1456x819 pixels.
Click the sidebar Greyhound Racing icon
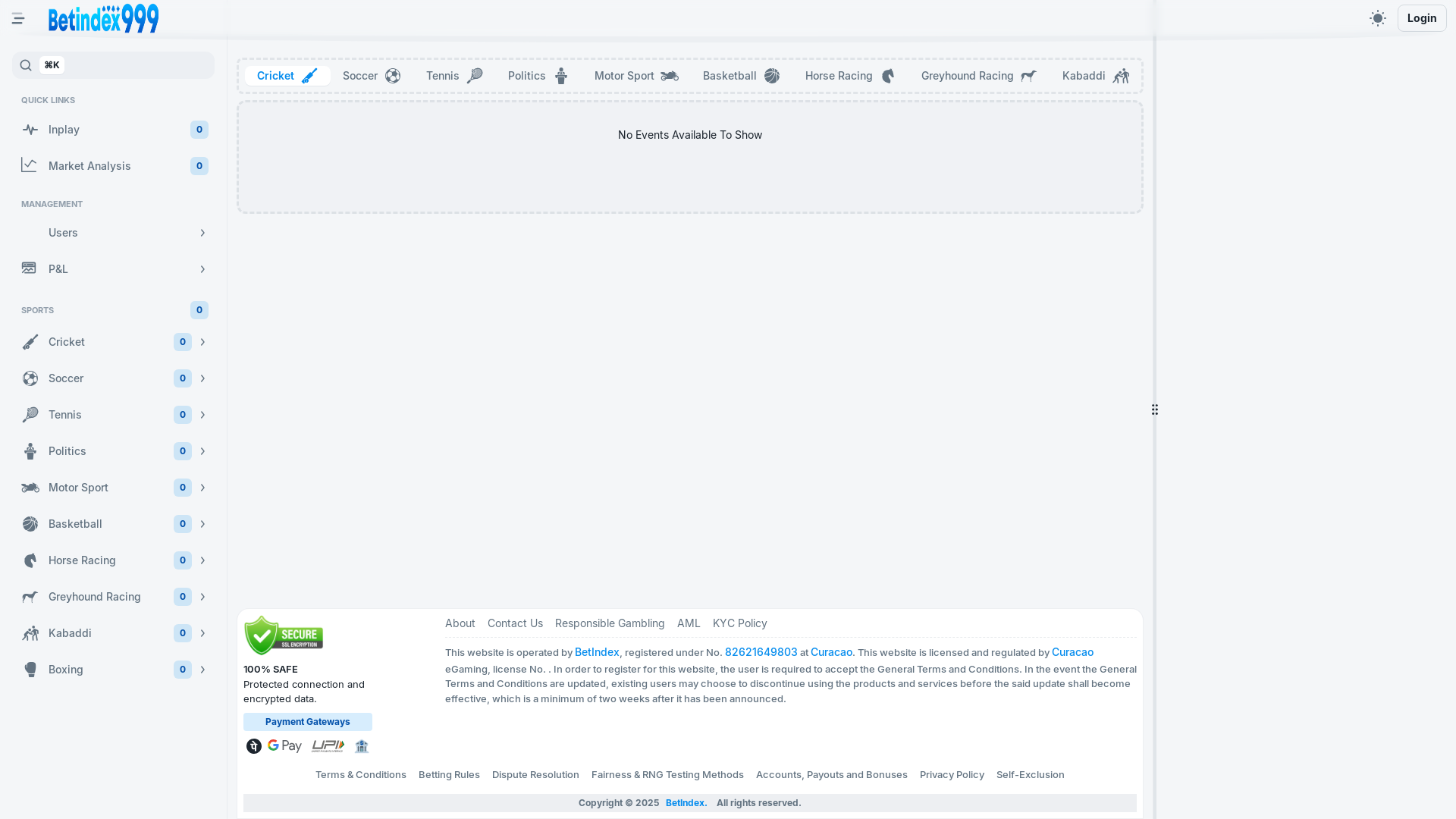(30, 597)
